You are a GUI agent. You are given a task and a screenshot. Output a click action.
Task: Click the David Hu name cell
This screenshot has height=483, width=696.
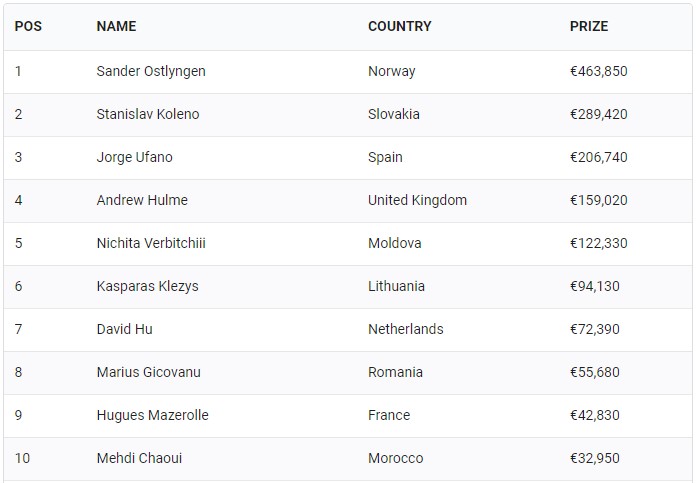pos(124,329)
